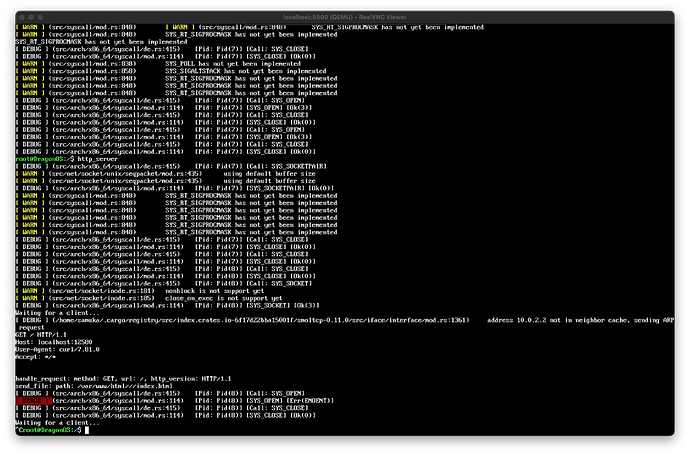The image size is (690, 455).
Task: Zoom the VNC window to full screen
Action: [x=45, y=19]
